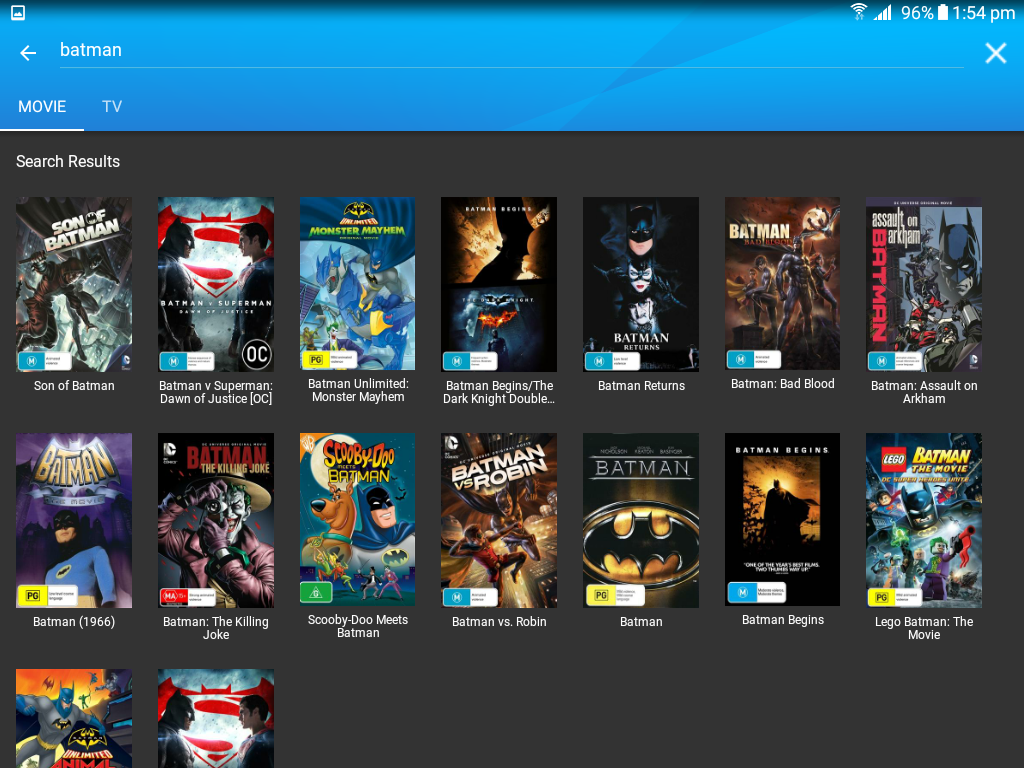Open Batman v Superman: Dawn of Justice [OC] poster
The width and height of the screenshot is (1024, 768).
coord(216,284)
